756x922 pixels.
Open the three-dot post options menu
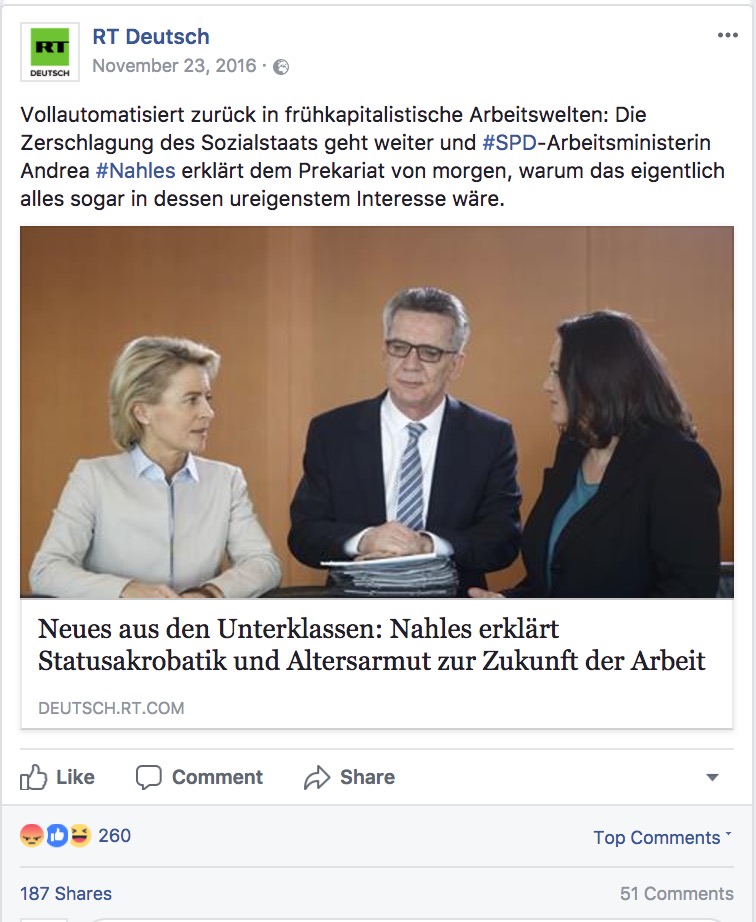[x=727, y=35]
